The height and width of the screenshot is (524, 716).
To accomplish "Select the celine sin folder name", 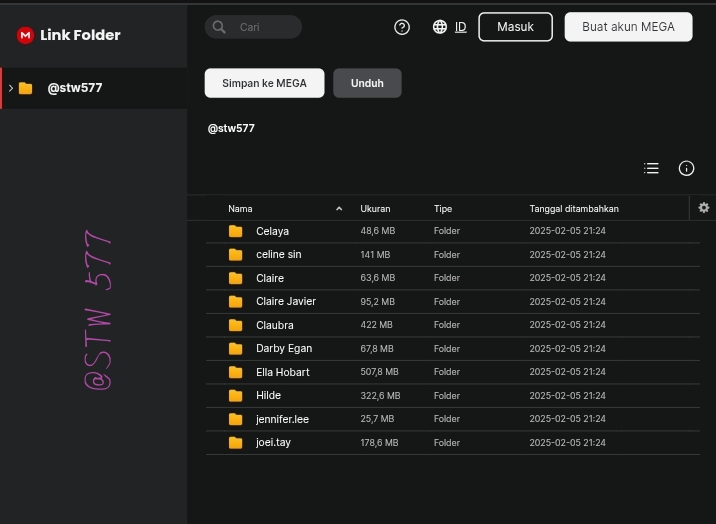I will pos(279,255).
